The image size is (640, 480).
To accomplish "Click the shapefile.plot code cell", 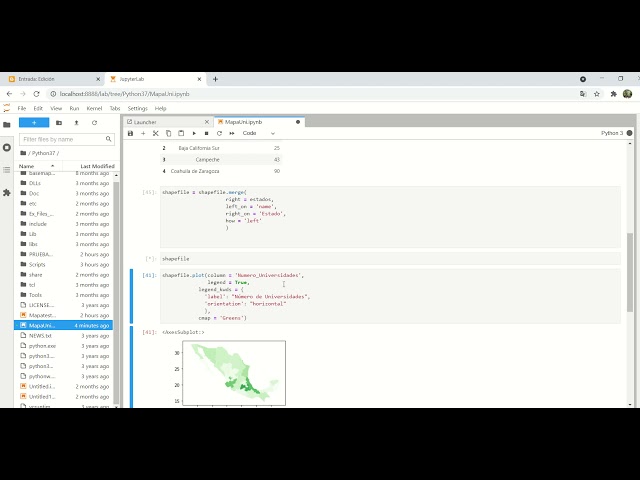I will (390, 296).
